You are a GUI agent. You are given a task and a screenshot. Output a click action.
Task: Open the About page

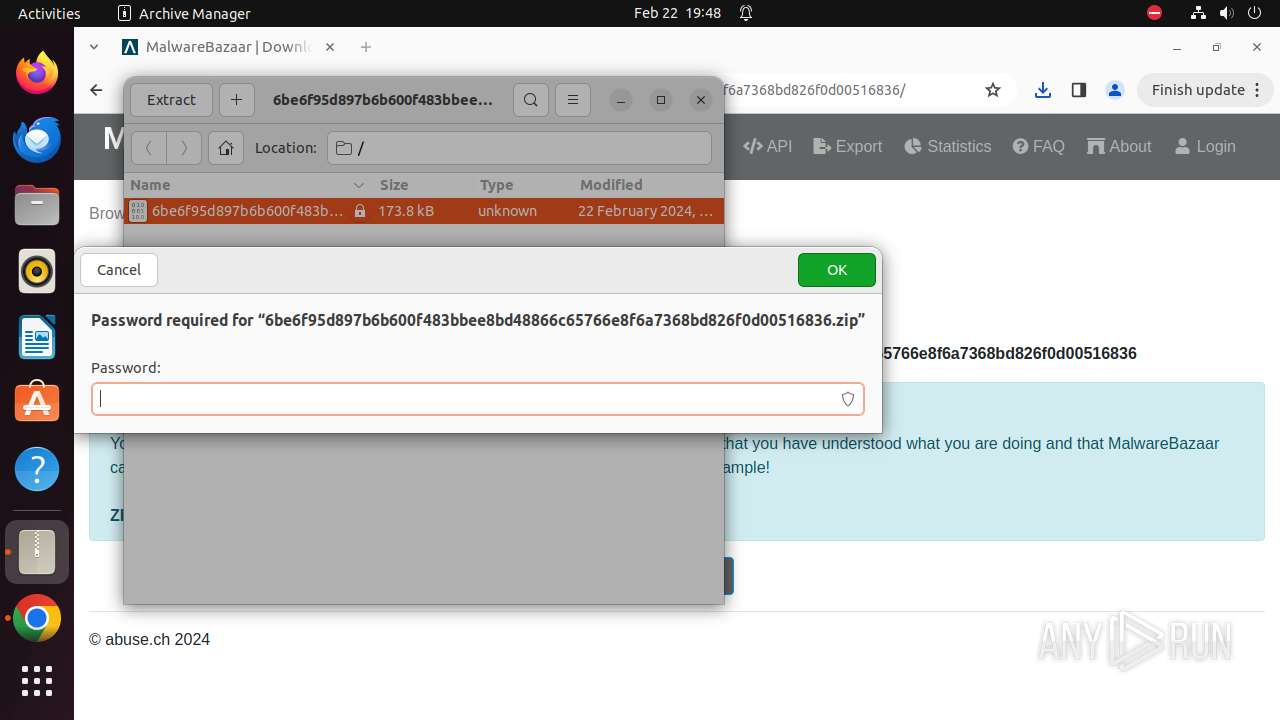point(1119,146)
